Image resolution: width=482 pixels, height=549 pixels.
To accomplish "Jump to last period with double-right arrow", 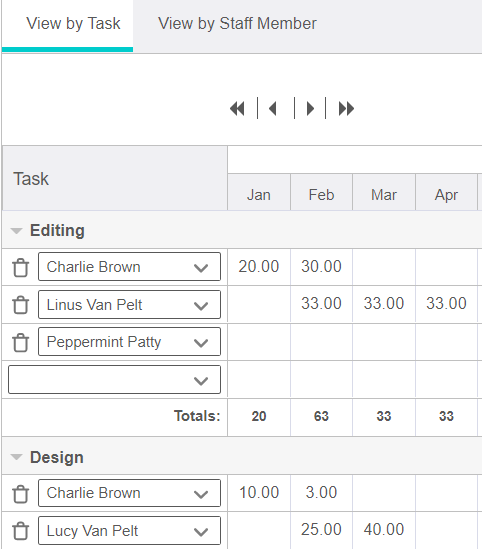I will point(346,109).
